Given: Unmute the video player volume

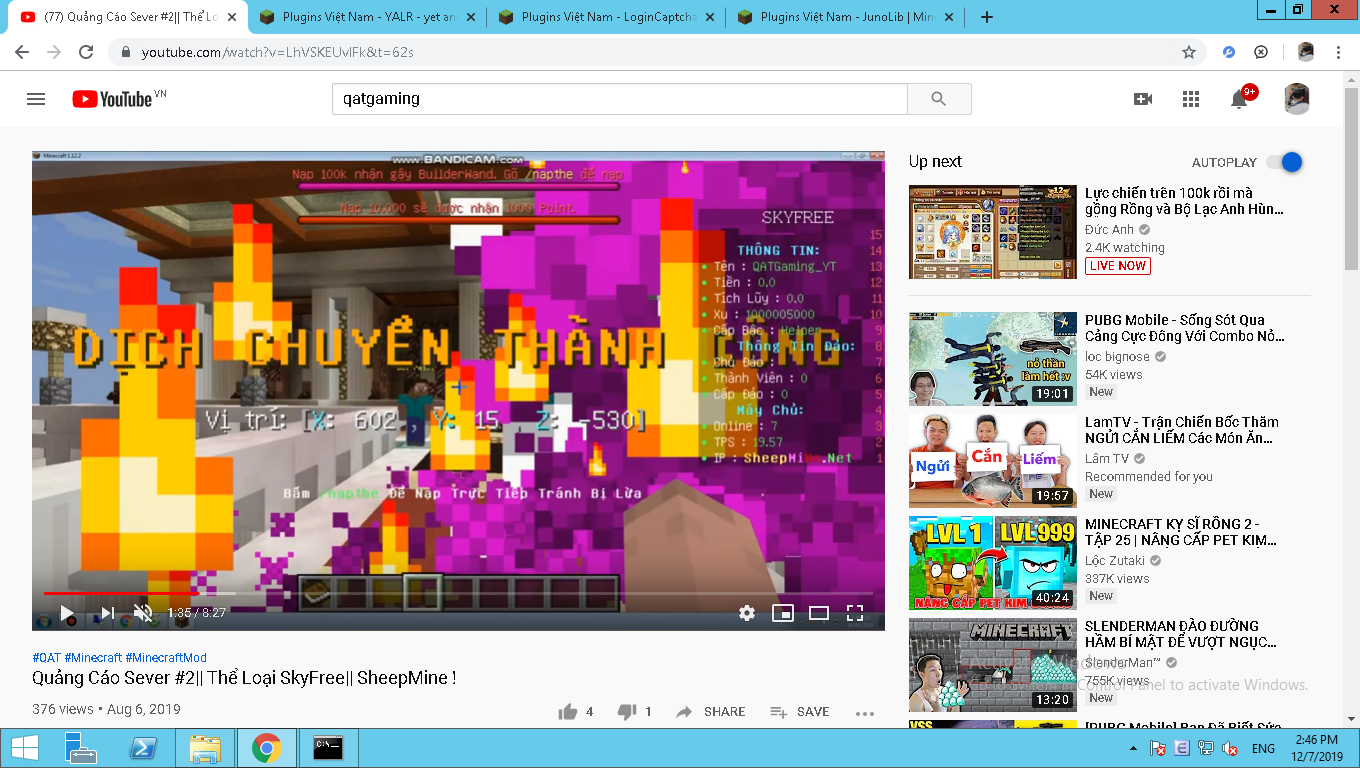Looking at the screenshot, I should (143, 613).
